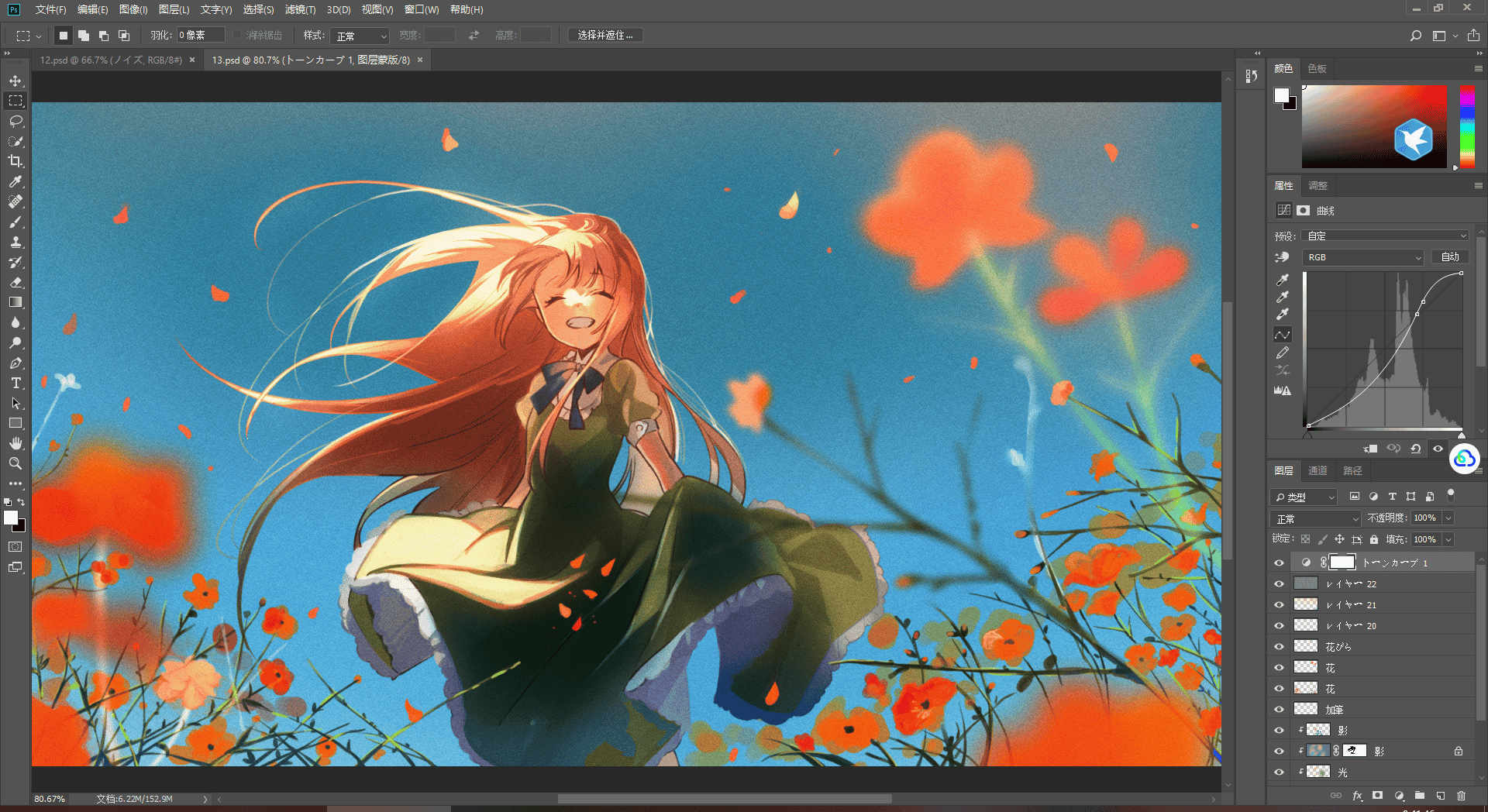Toggle visibility of トーンカーブ 1 layer
1488x812 pixels.
click(x=1279, y=563)
